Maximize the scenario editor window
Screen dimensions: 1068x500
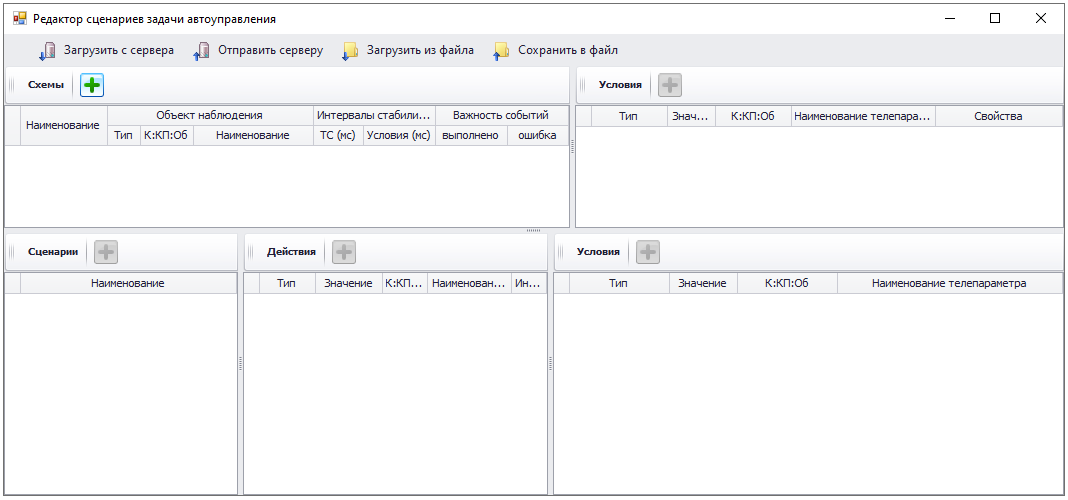click(x=994, y=18)
